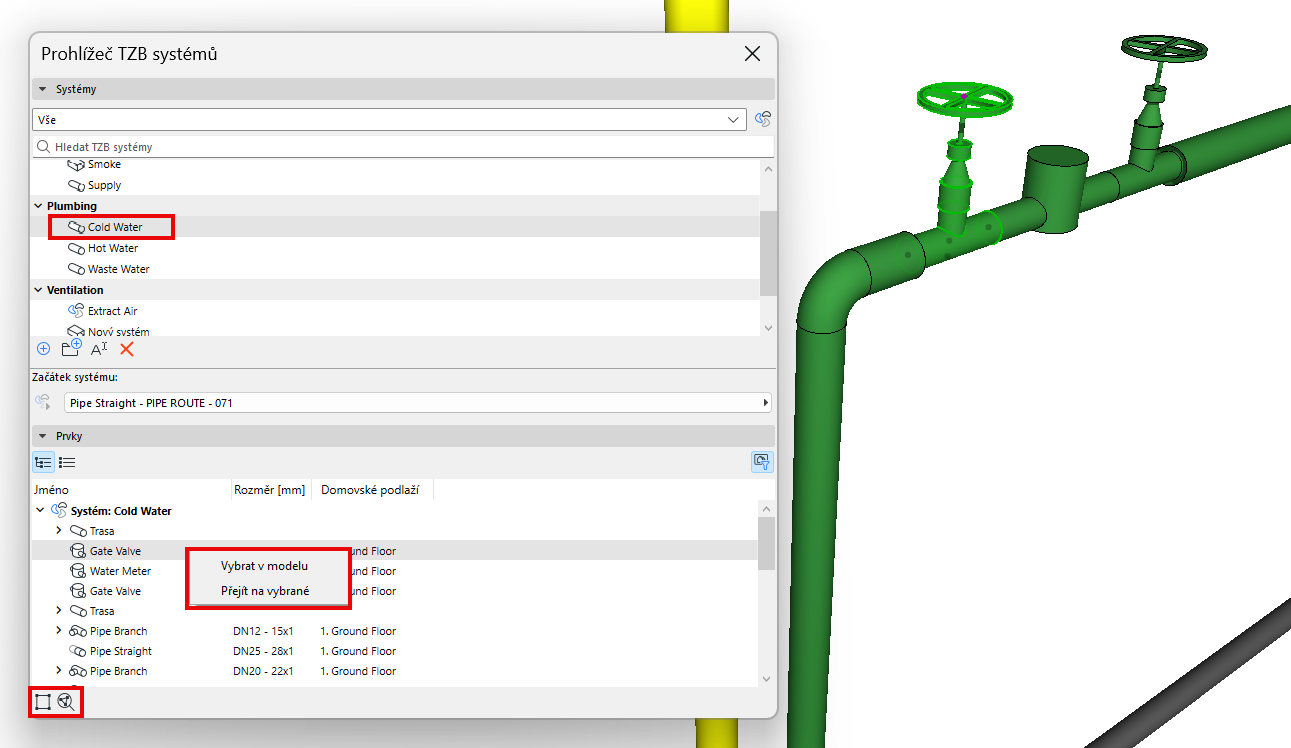Click the Prvky list scrollbar up arrow
The height and width of the screenshot is (748, 1291).
(766, 509)
